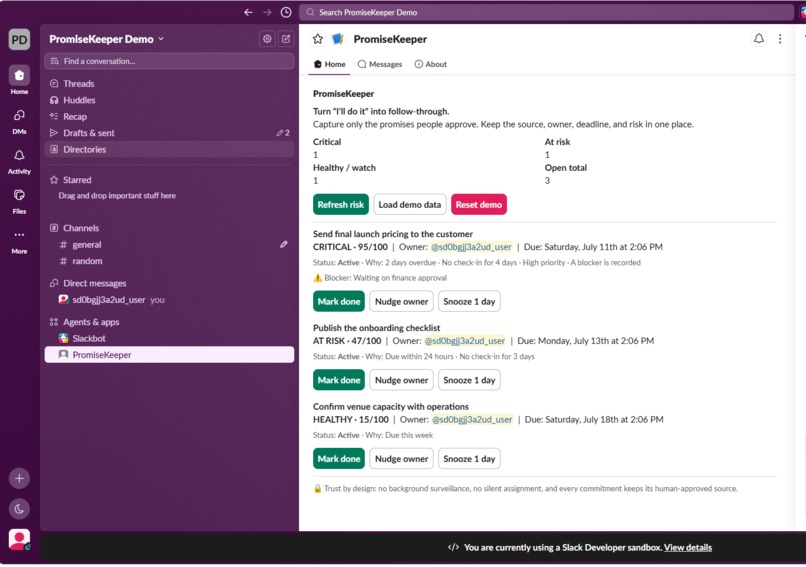The width and height of the screenshot is (806, 567).
Task: Click the PD workspace avatar icon
Action: pyautogui.click(x=19, y=40)
